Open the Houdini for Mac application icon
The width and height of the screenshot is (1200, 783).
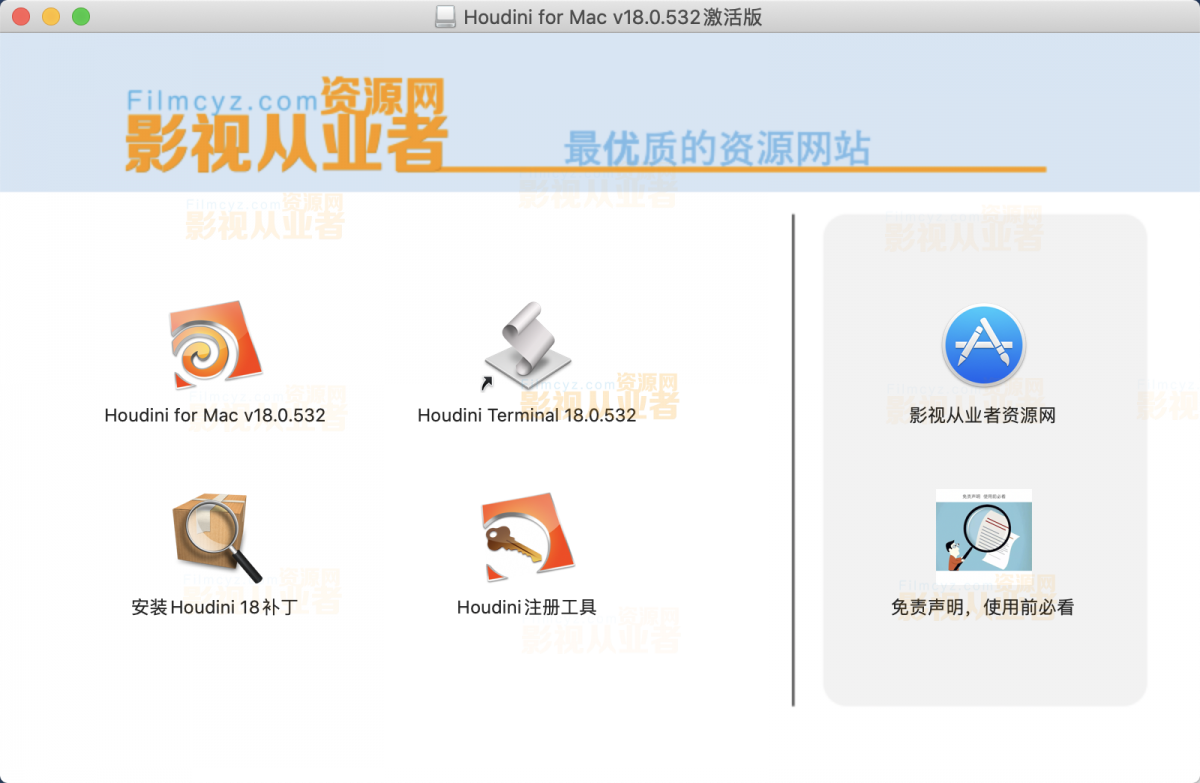click(x=215, y=345)
